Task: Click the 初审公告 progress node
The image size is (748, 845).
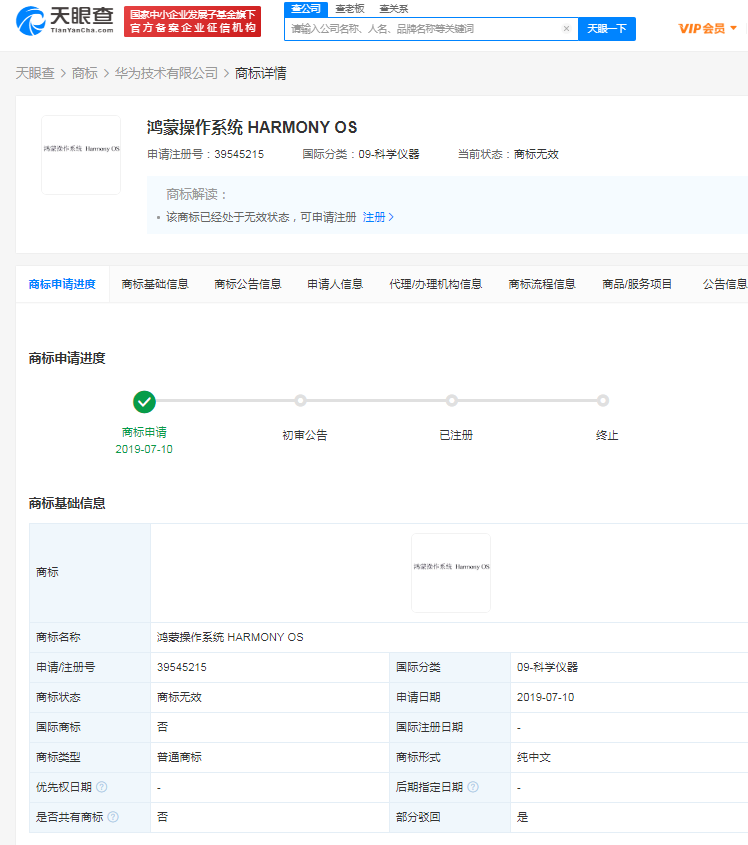Action: 304,401
